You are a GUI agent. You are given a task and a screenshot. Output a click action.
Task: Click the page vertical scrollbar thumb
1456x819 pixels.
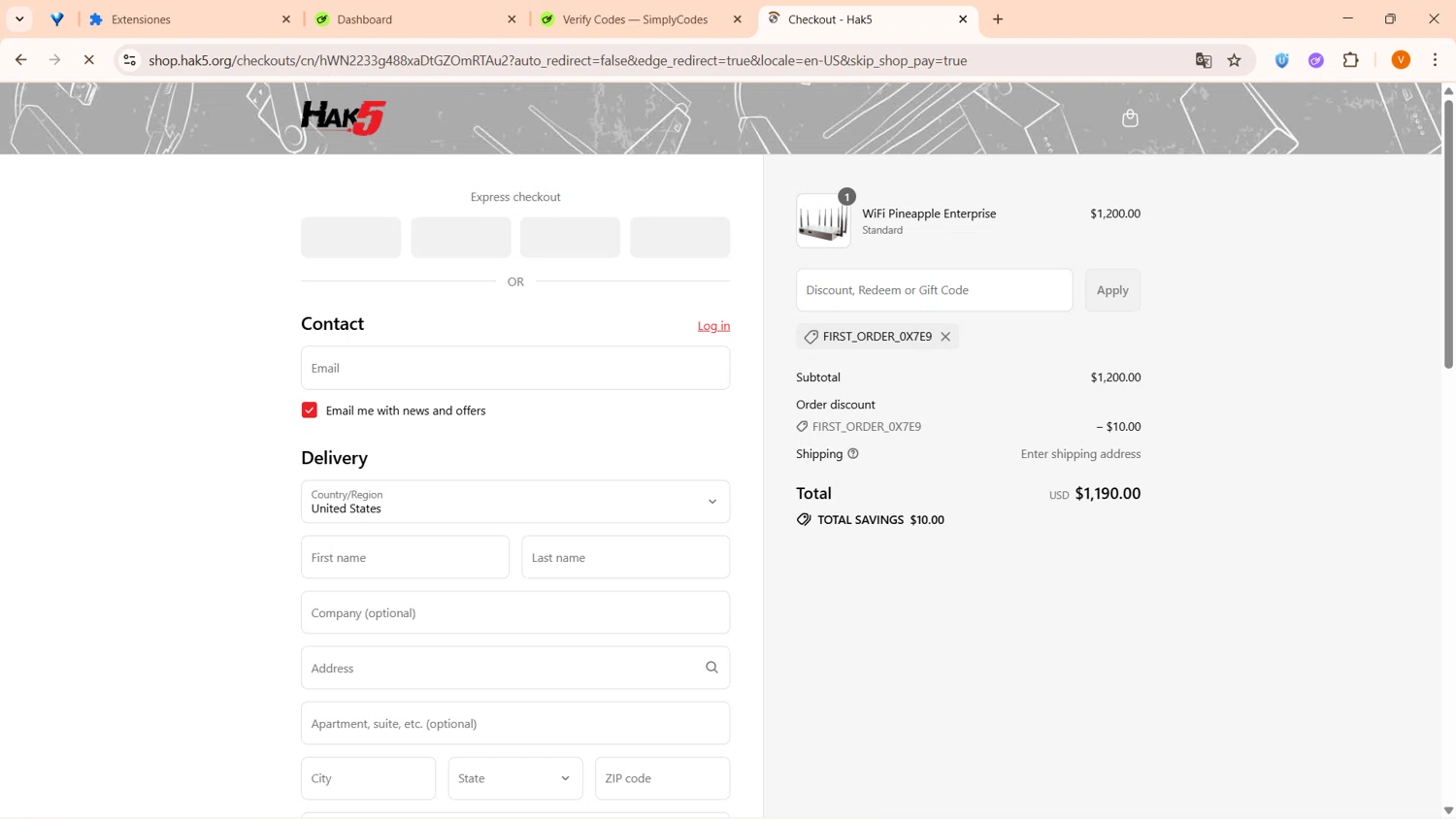point(1448,233)
